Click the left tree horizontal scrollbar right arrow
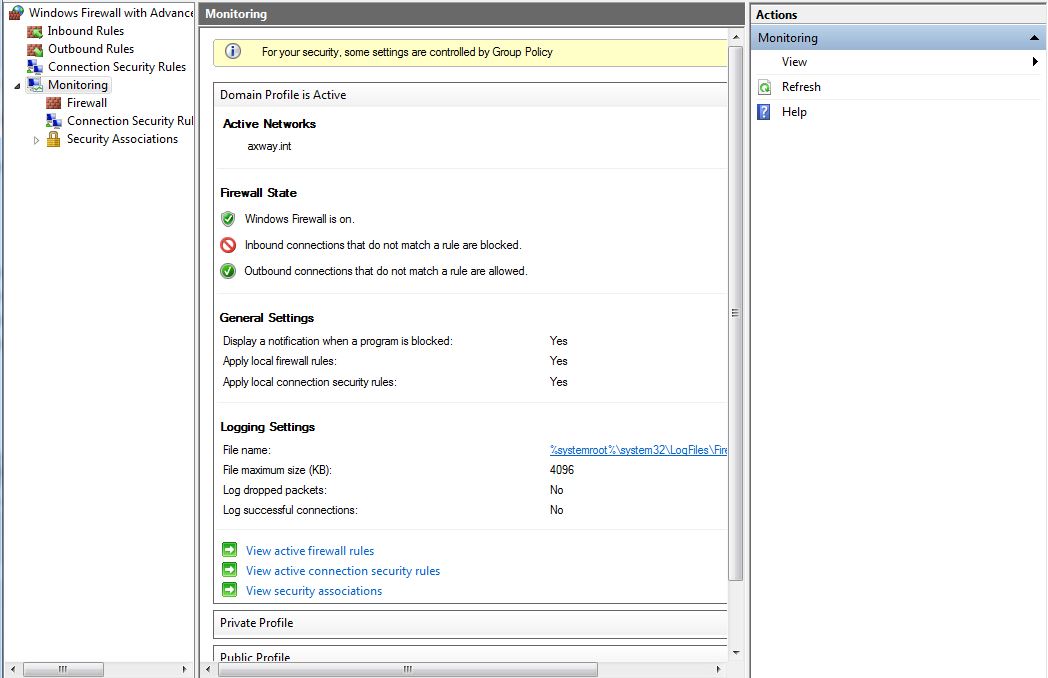The height and width of the screenshot is (678, 1048). point(184,669)
